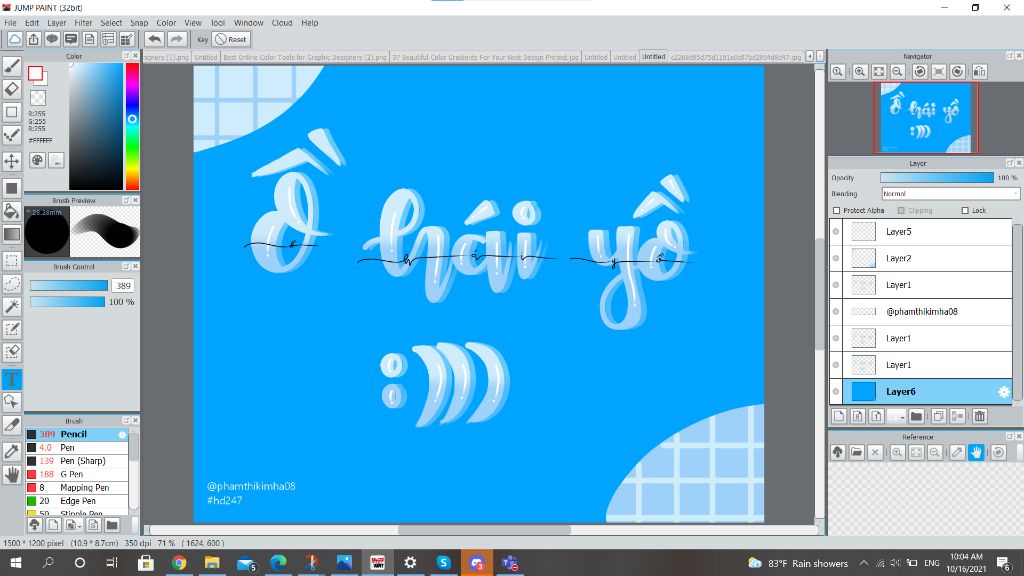Select the Edge Pen brush
The height and width of the screenshot is (576, 1024).
[x=77, y=501]
